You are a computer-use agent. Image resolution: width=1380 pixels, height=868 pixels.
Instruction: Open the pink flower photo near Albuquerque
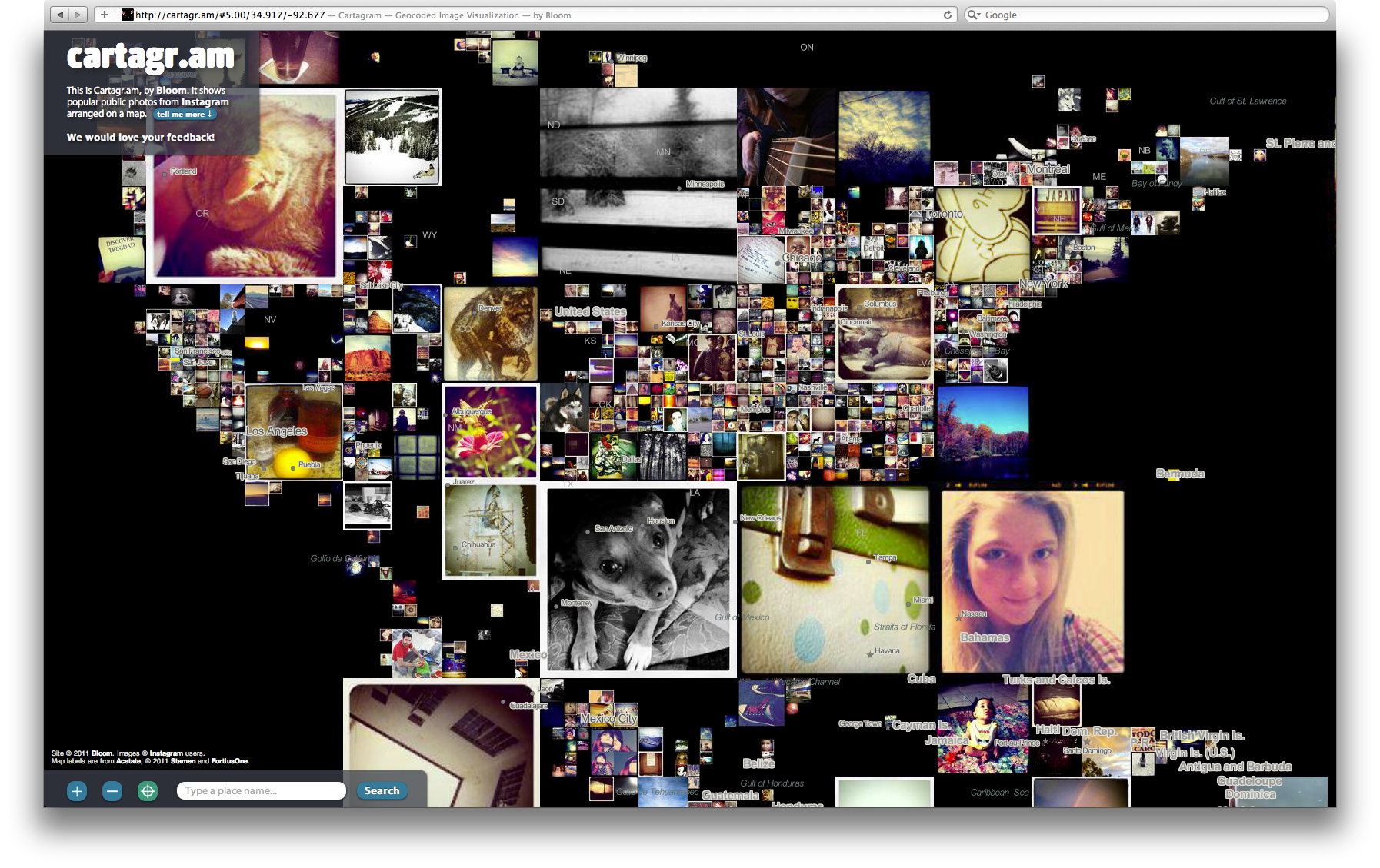(491, 431)
